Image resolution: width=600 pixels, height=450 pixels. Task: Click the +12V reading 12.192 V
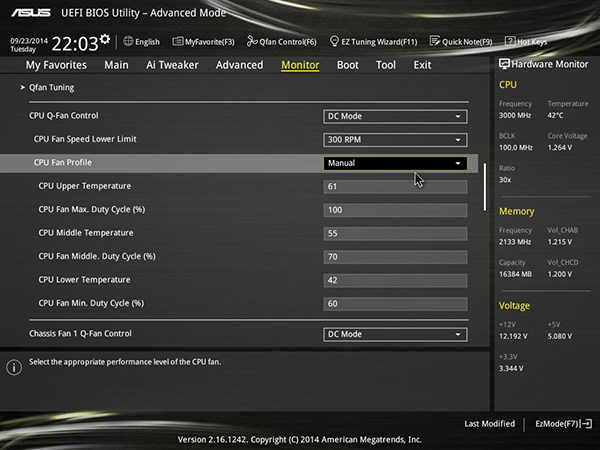click(x=513, y=336)
